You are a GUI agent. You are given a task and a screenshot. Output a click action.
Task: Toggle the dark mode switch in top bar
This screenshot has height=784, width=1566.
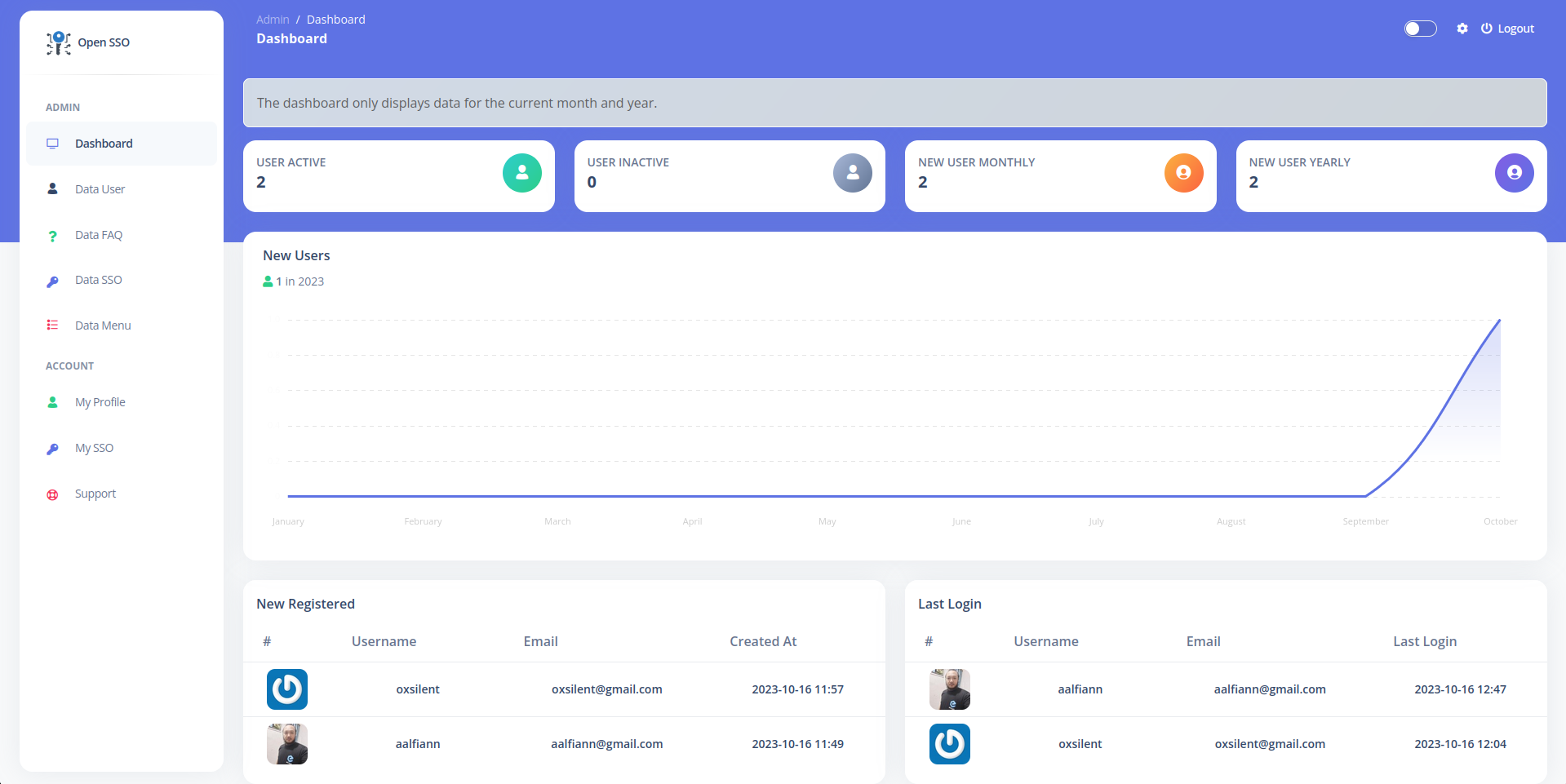(x=1420, y=28)
